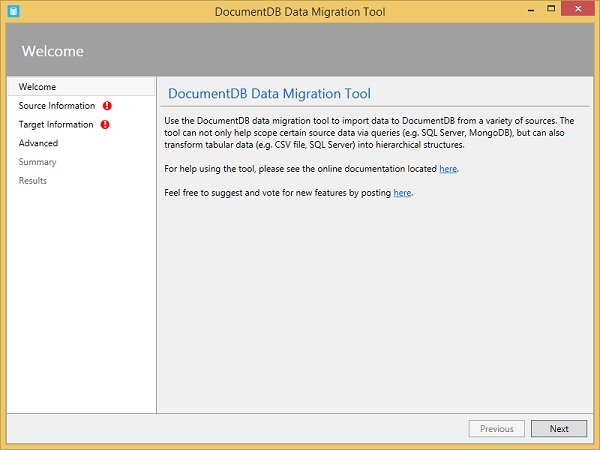
Task: Select the Welcome step in the sidebar
Action: pos(38,87)
